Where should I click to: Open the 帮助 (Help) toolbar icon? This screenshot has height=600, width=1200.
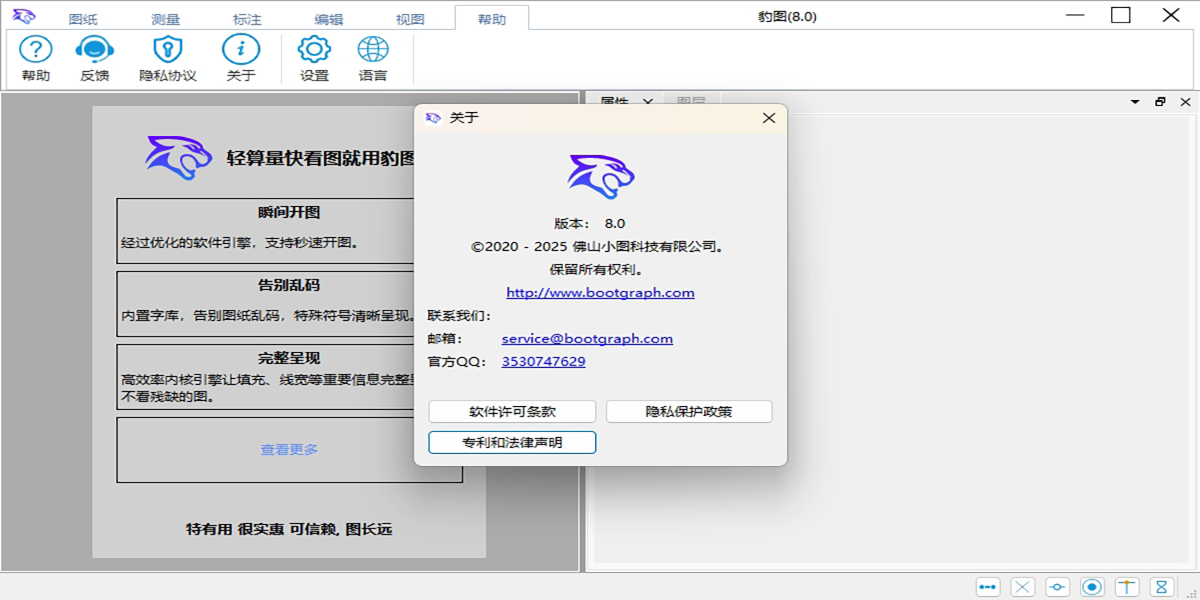coord(36,58)
